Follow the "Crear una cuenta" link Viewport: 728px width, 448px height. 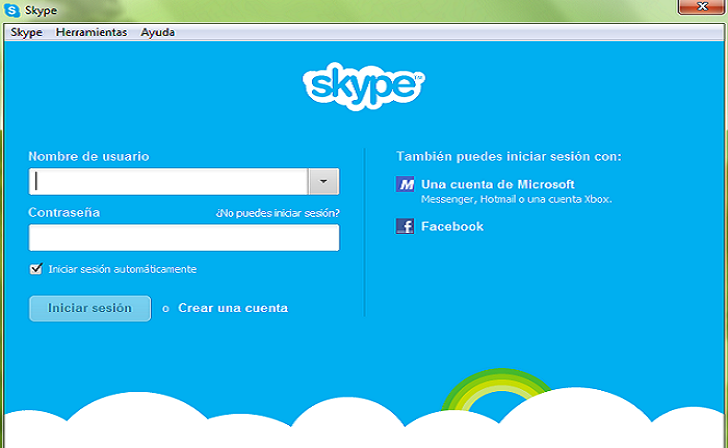point(233,308)
